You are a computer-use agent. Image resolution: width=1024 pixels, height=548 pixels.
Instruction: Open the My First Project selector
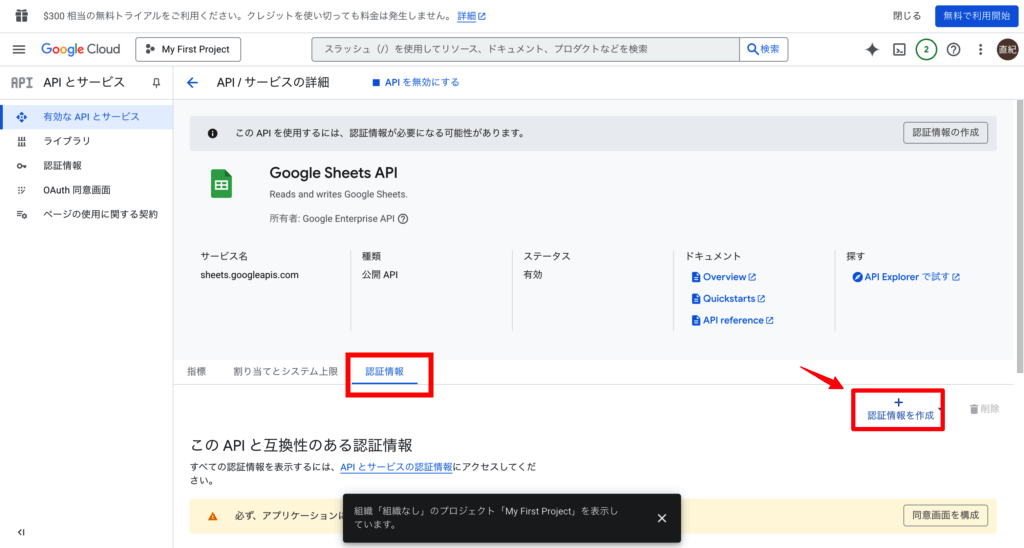[188, 49]
